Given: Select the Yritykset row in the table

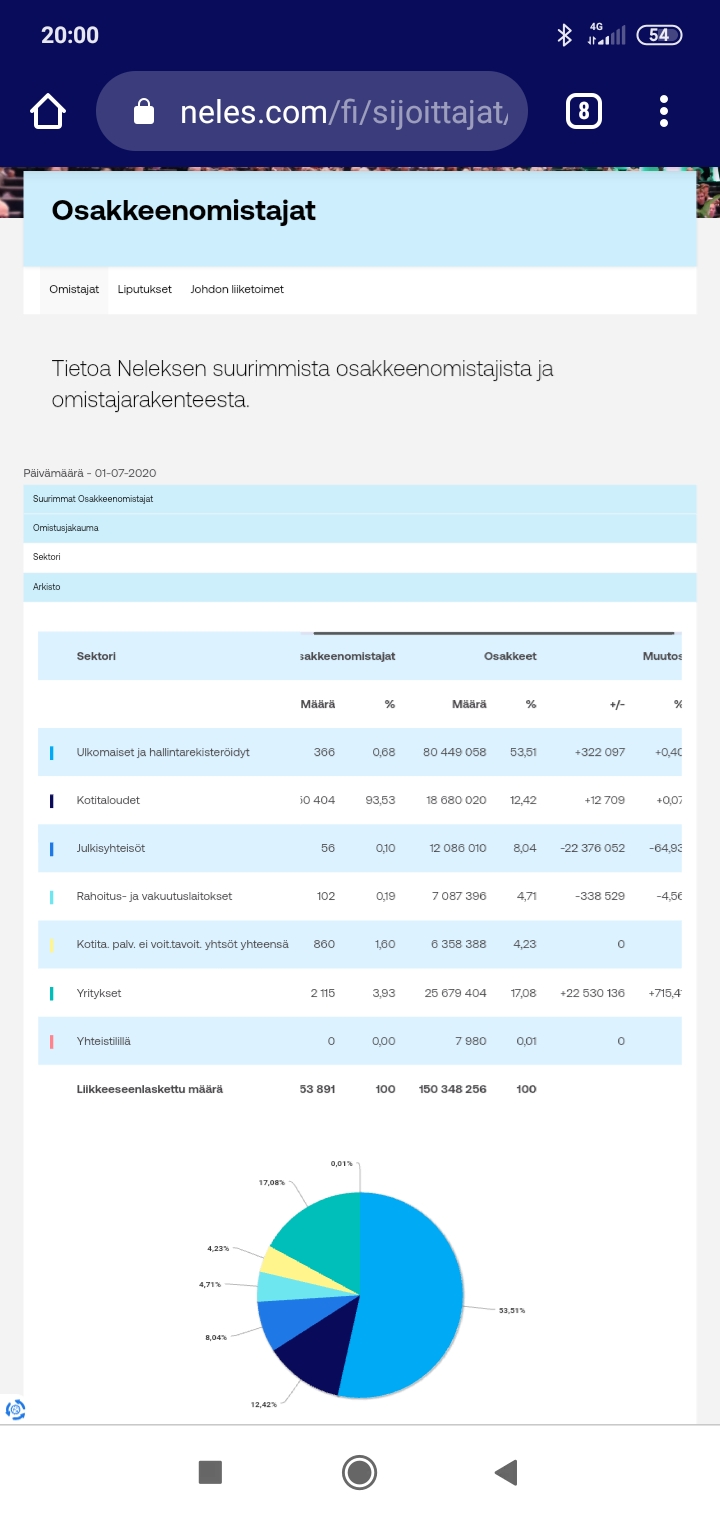Looking at the screenshot, I should tap(359, 993).
